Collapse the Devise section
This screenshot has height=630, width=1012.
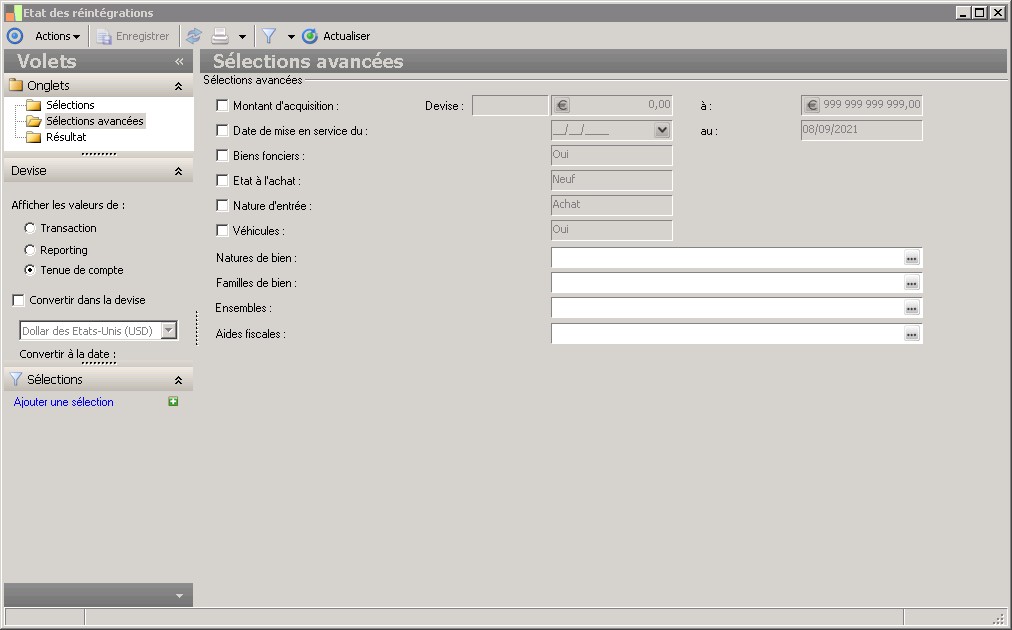pyautogui.click(x=178, y=171)
